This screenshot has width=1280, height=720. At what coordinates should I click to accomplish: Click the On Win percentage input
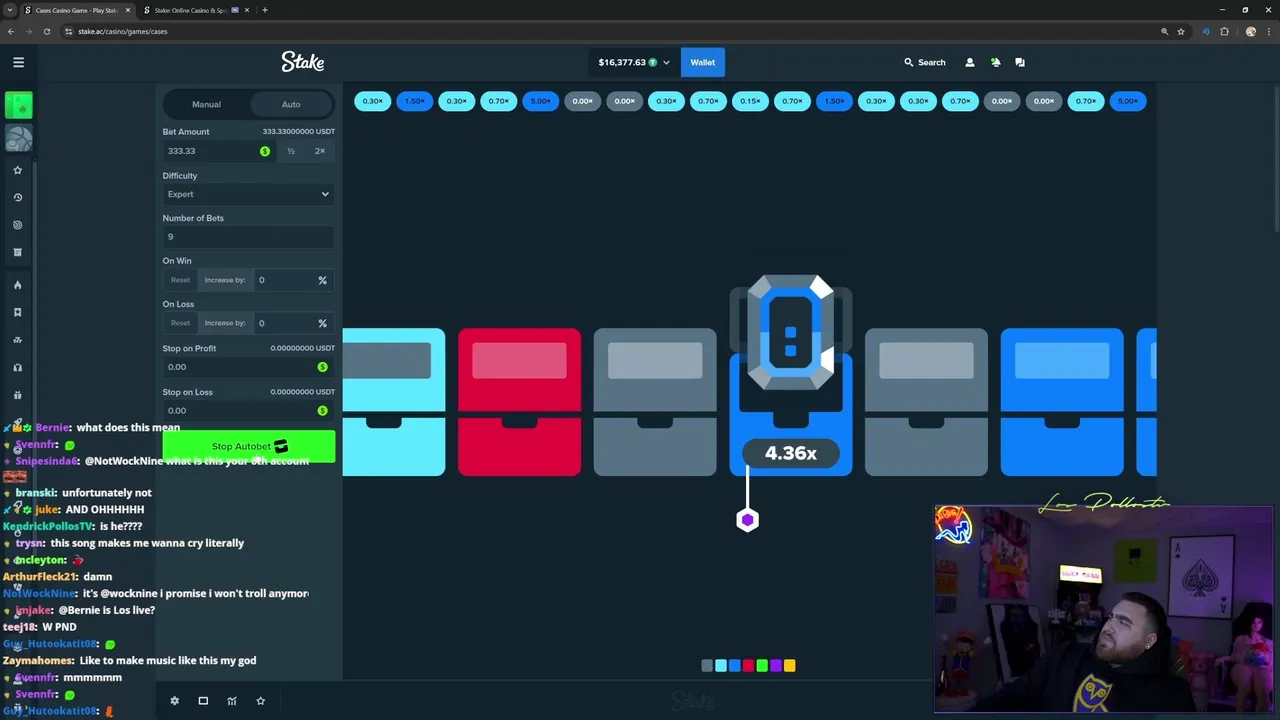click(x=292, y=280)
